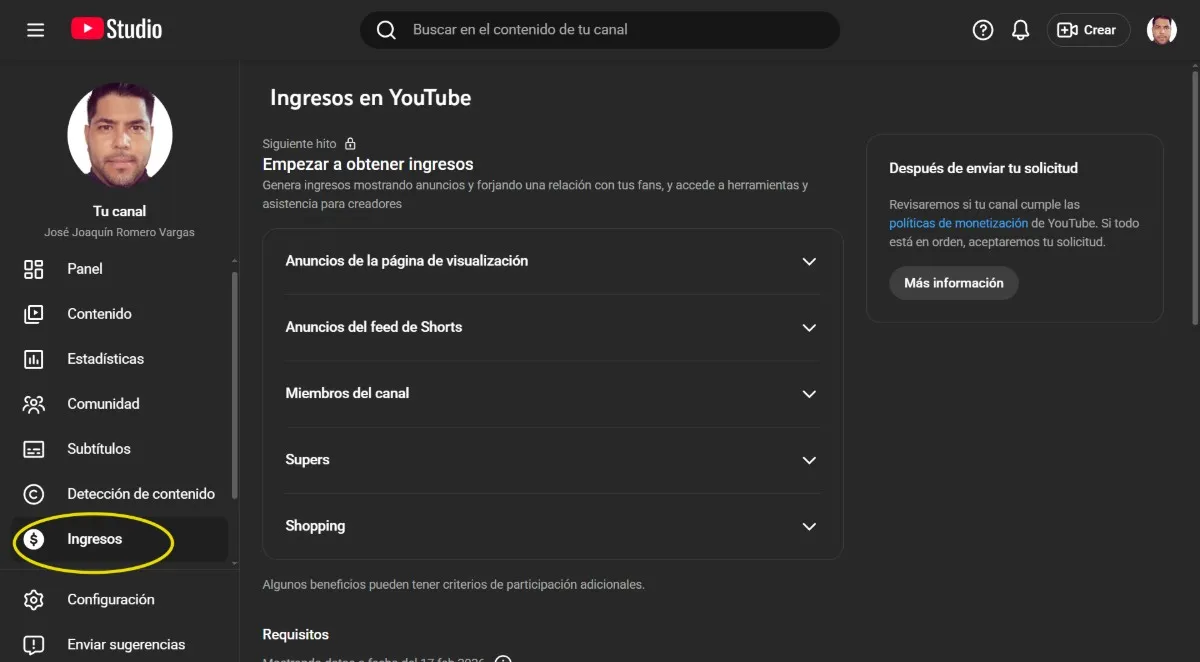Click the sidebar scrollbar
This screenshot has height=662, width=1200.
coord(235,385)
